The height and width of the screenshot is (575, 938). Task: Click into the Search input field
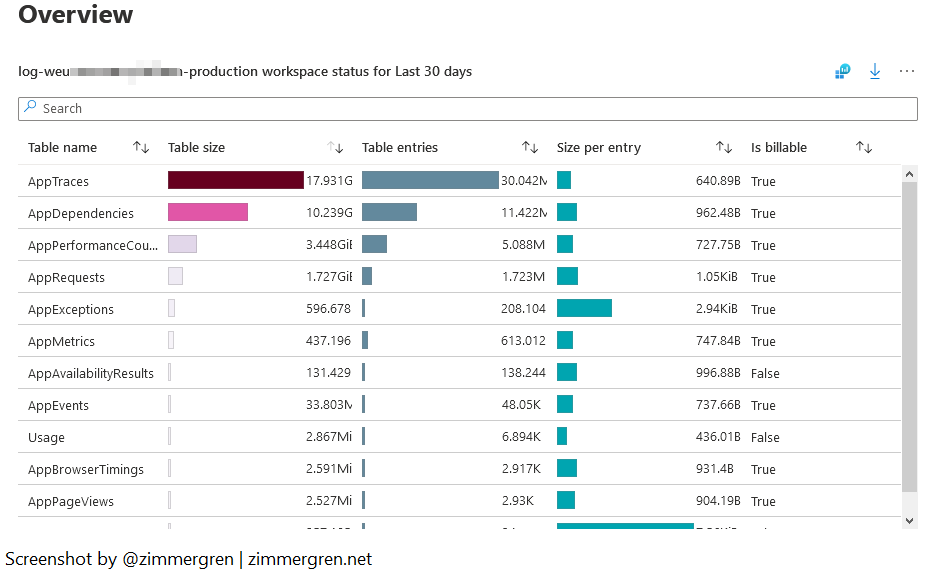(x=468, y=108)
